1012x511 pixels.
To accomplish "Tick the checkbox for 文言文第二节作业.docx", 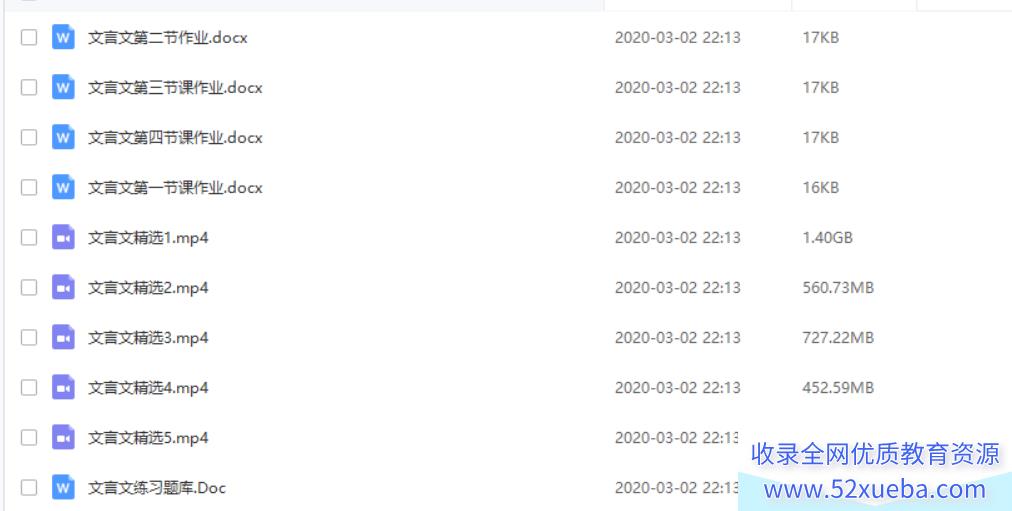I will (29, 37).
